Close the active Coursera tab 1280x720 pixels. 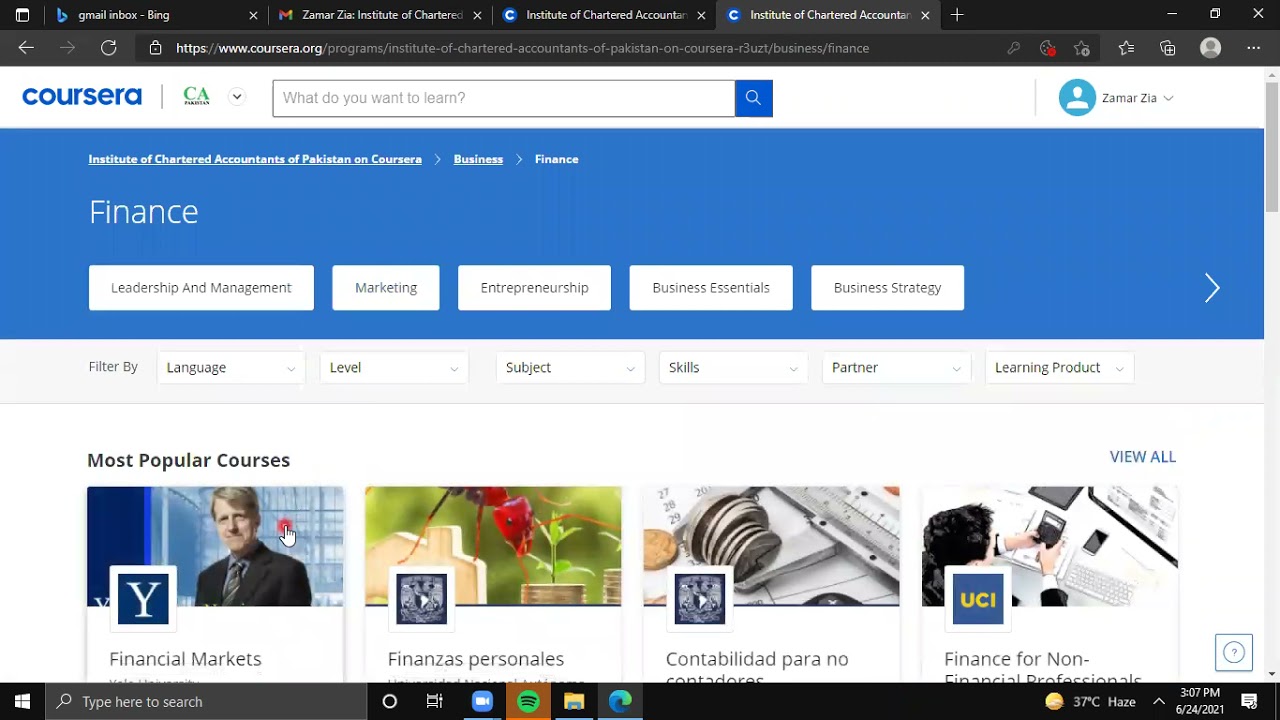coord(925,15)
